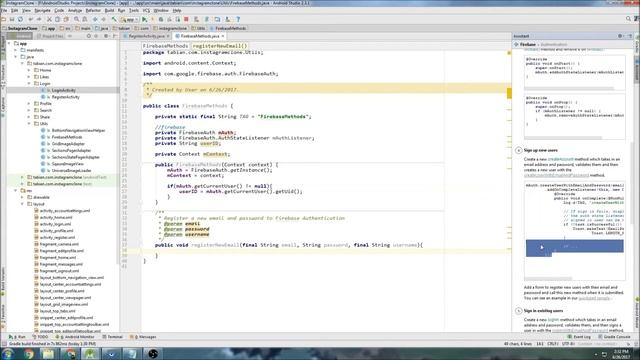Click the navigate Back toolbar arrow
Image resolution: width=640 pixels, height=360 pixels.
coord(95,19)
